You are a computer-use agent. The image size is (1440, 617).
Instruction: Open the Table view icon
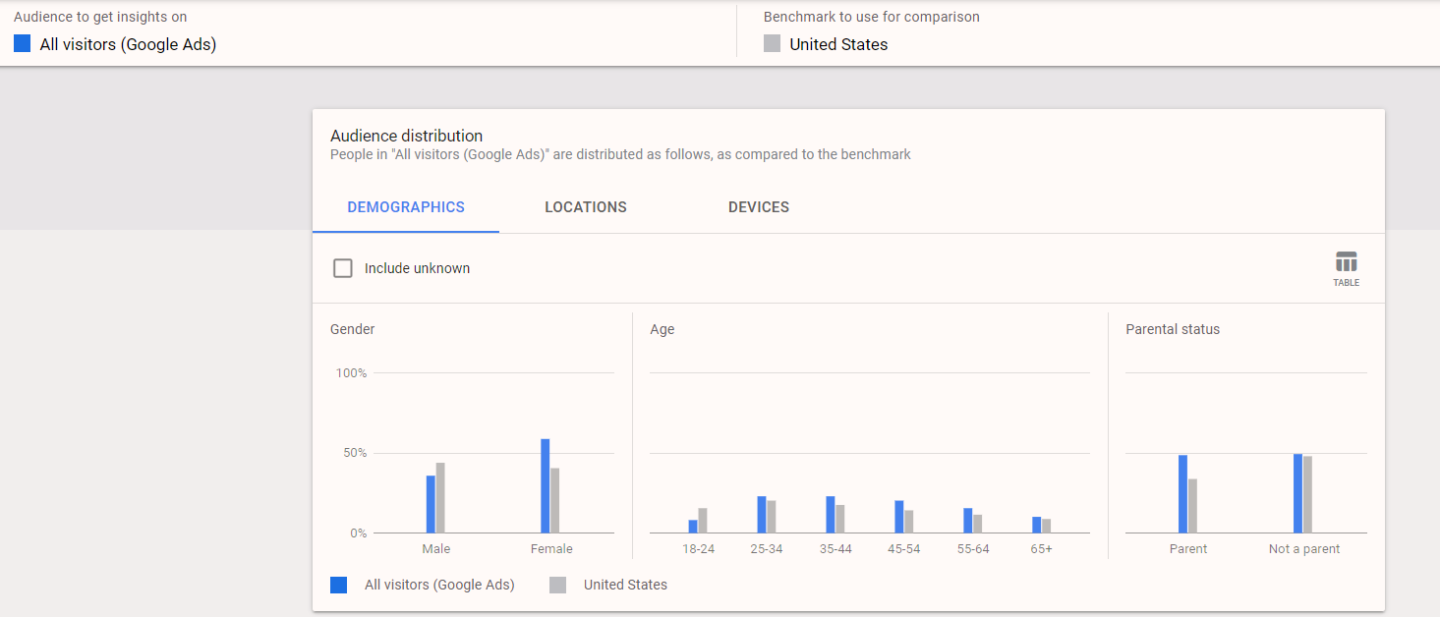[1346, 268]
